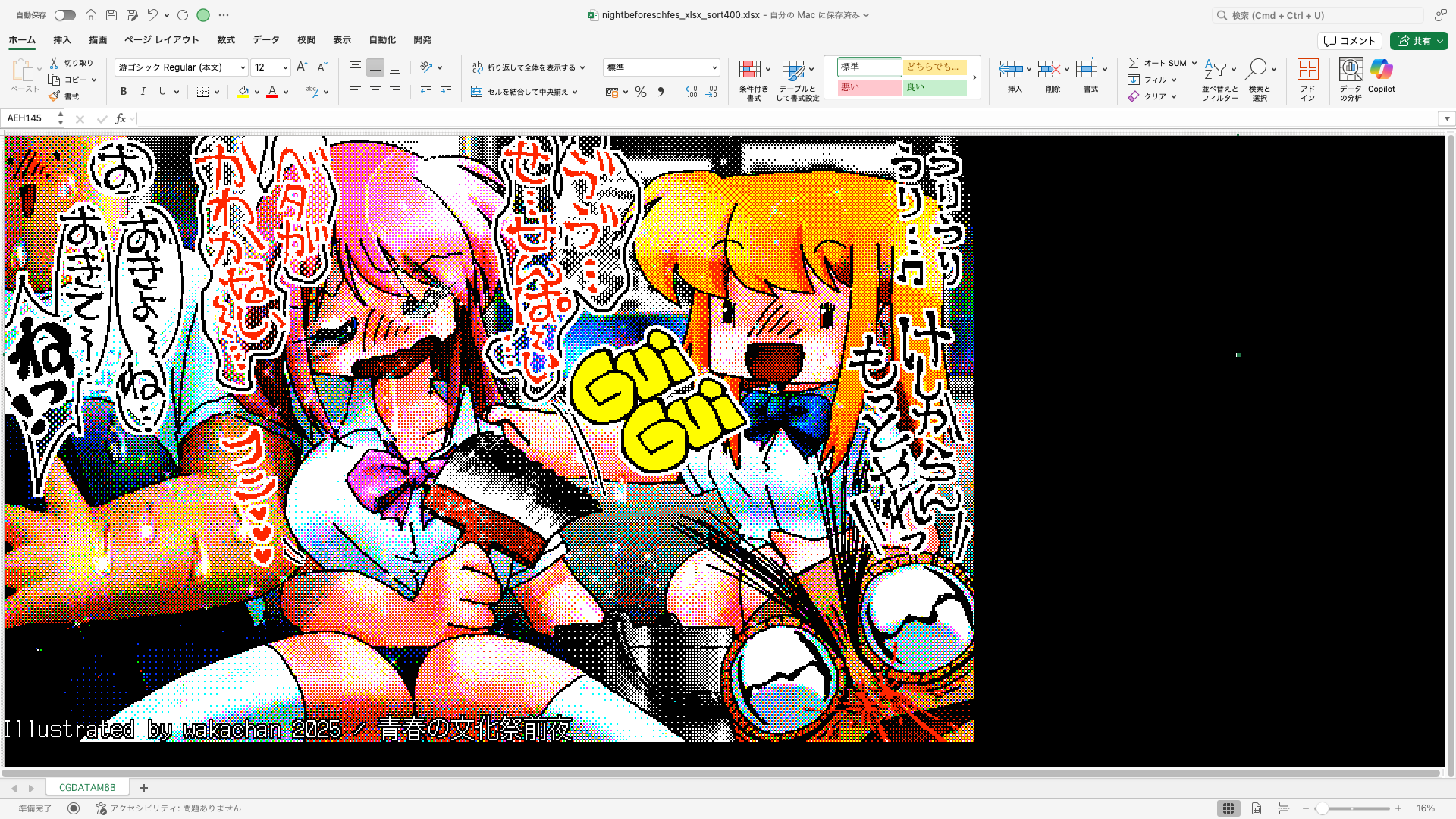
Task: Open the conditional formatting (条件付き書式) options
Action: tap(752, 79)
